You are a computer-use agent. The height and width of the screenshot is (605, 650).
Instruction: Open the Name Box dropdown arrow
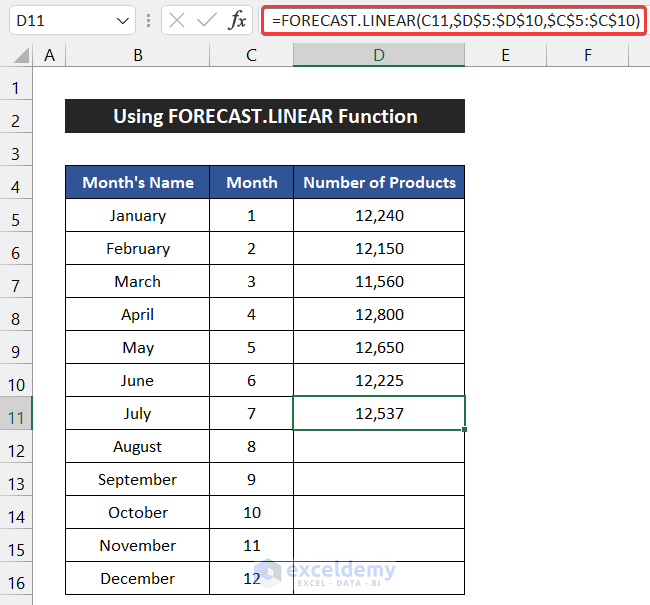click(x=123, y=20)
